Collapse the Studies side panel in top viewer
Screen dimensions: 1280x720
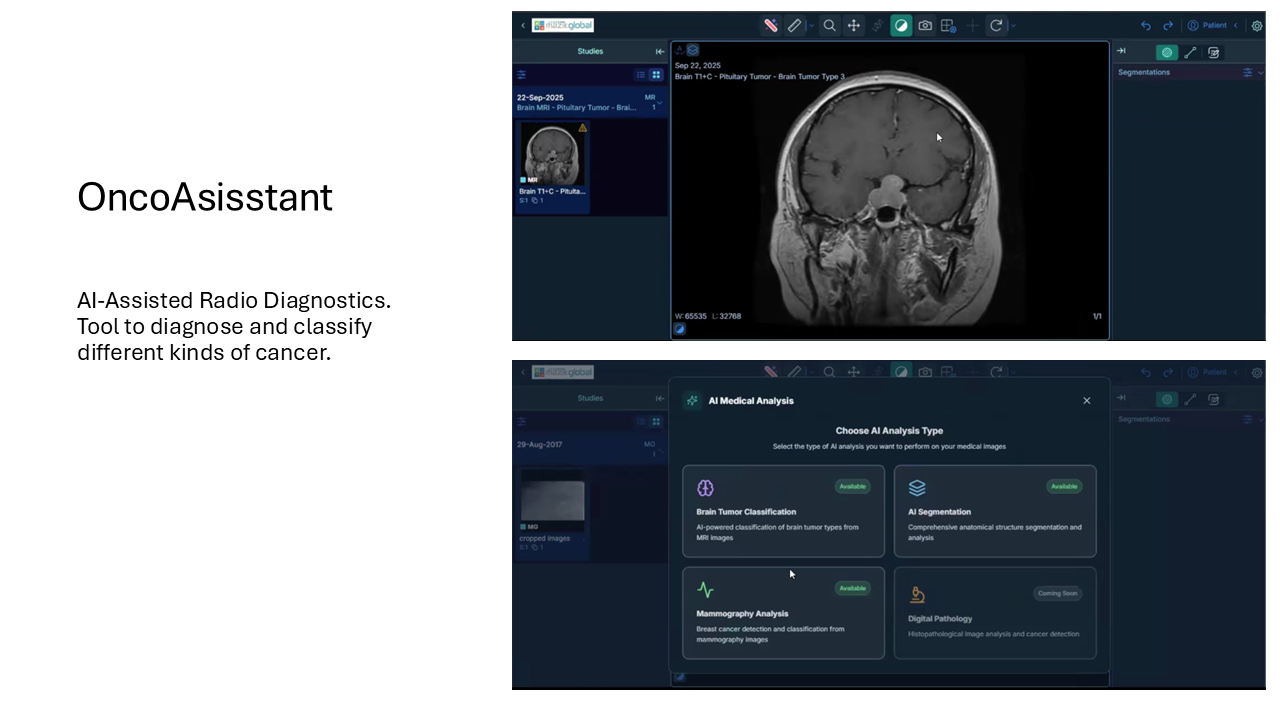(660, 52)
